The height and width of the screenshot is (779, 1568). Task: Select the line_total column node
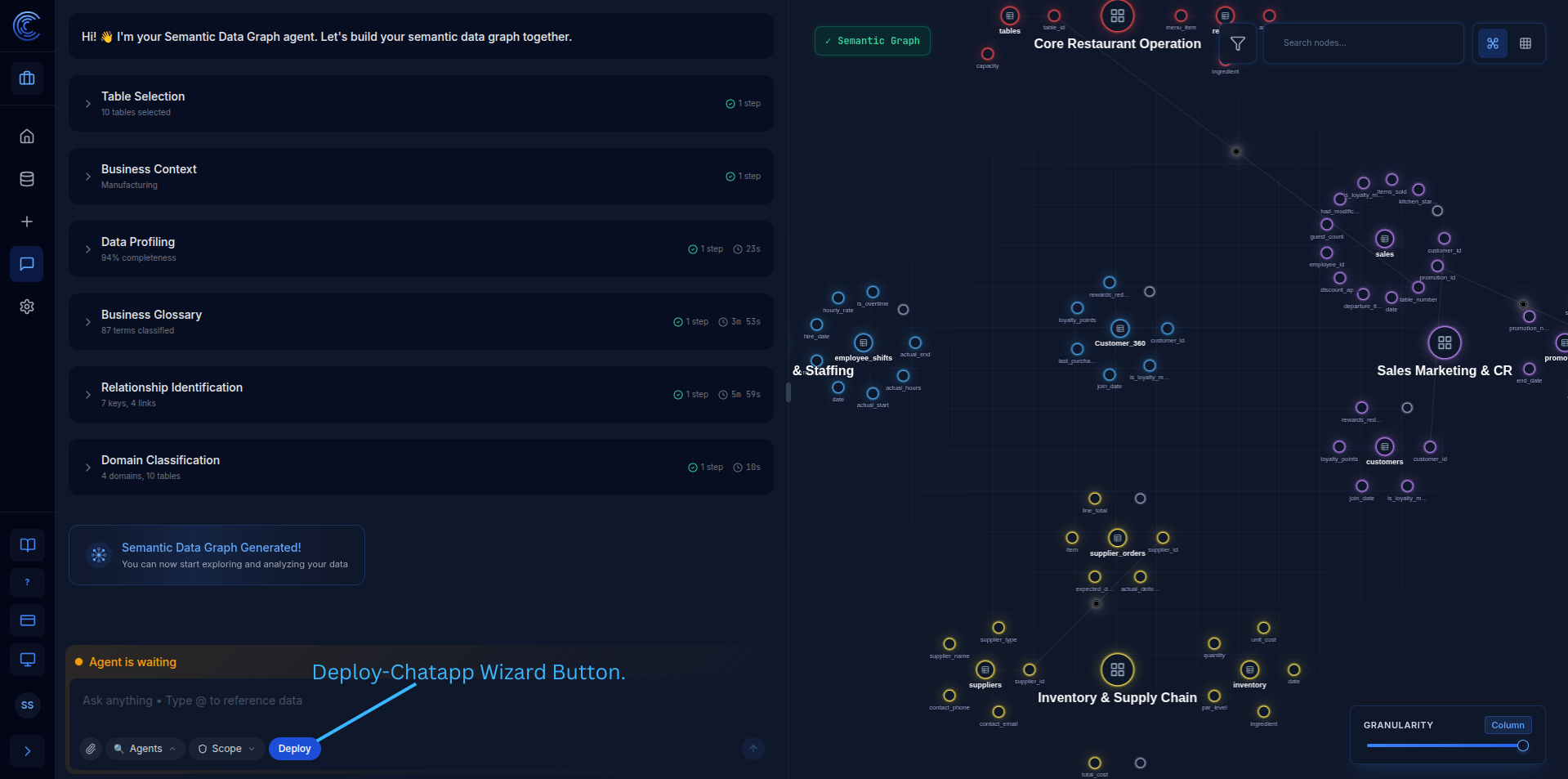pyautogui.click(x=1095, y=499)
